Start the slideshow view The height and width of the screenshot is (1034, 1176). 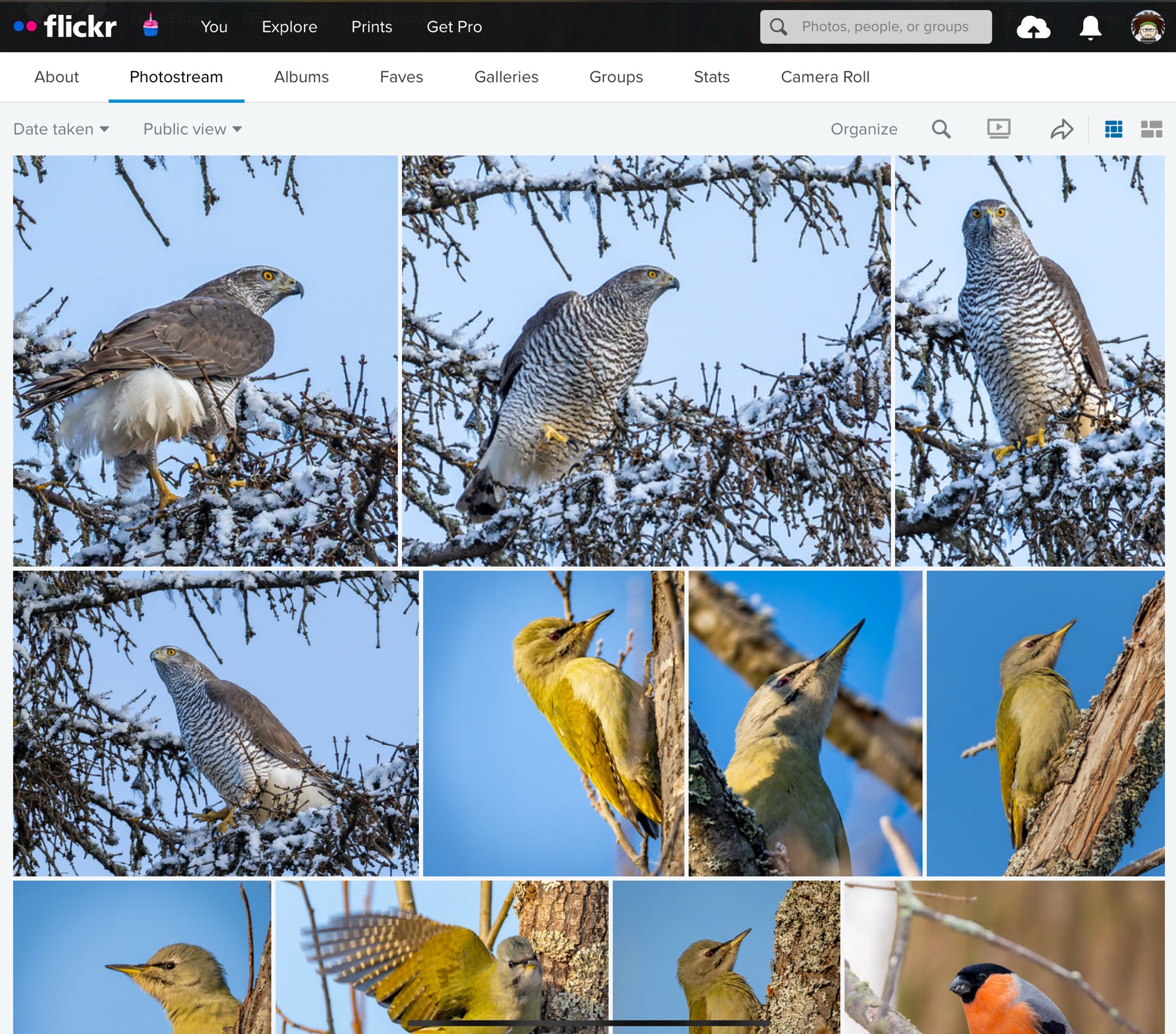(998, 129)
